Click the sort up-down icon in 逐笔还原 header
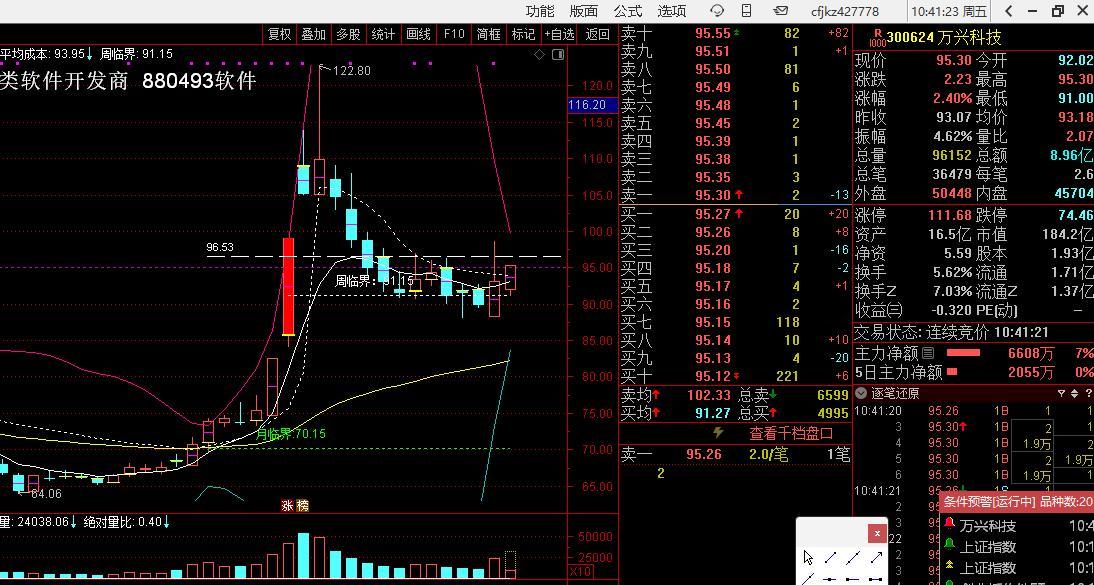The image size is (1094, 585). 1074,394
